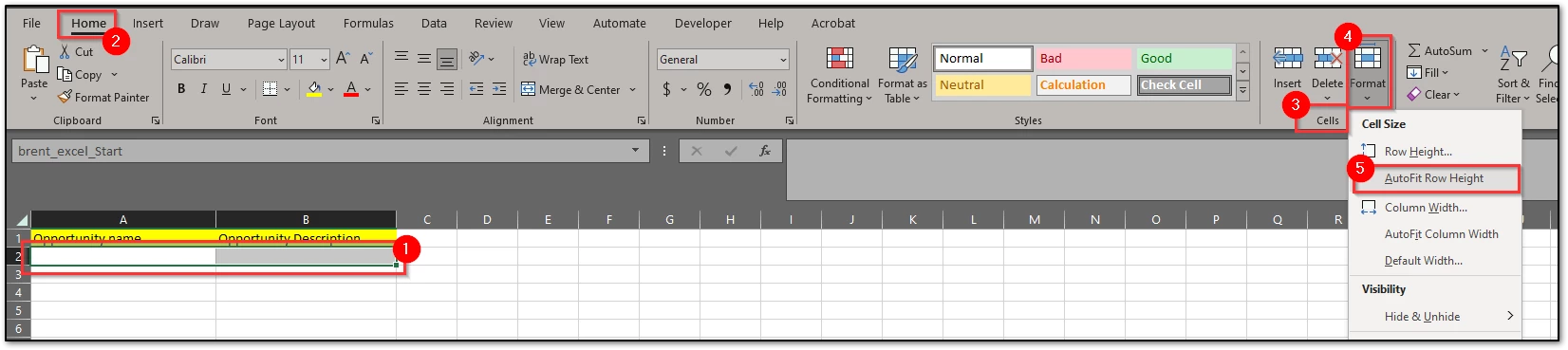Select Bottom Align icon
The image size is (1568, 350).
pyautogui.click(x=447, y=59)
